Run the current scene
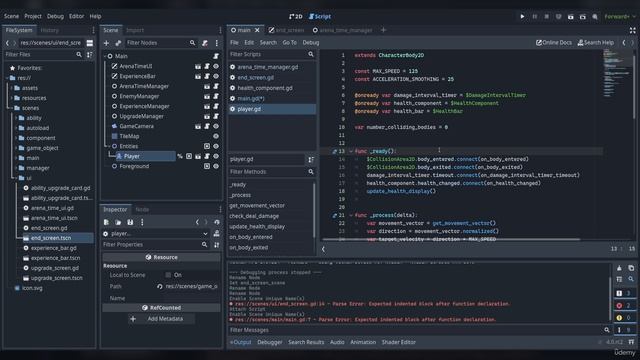 (571, 17)
